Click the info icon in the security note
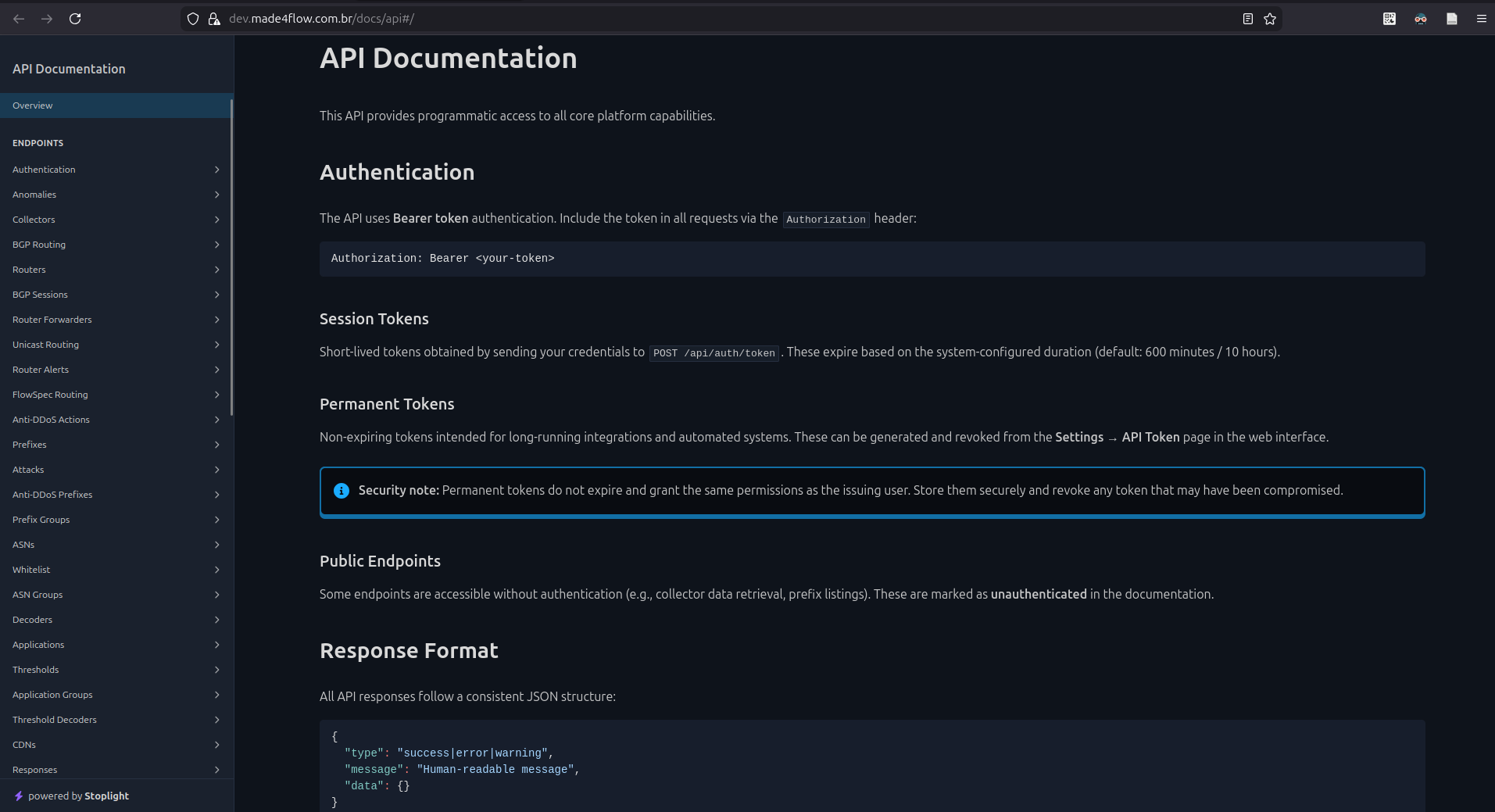 pyautogui.click(x=340, y=491)
